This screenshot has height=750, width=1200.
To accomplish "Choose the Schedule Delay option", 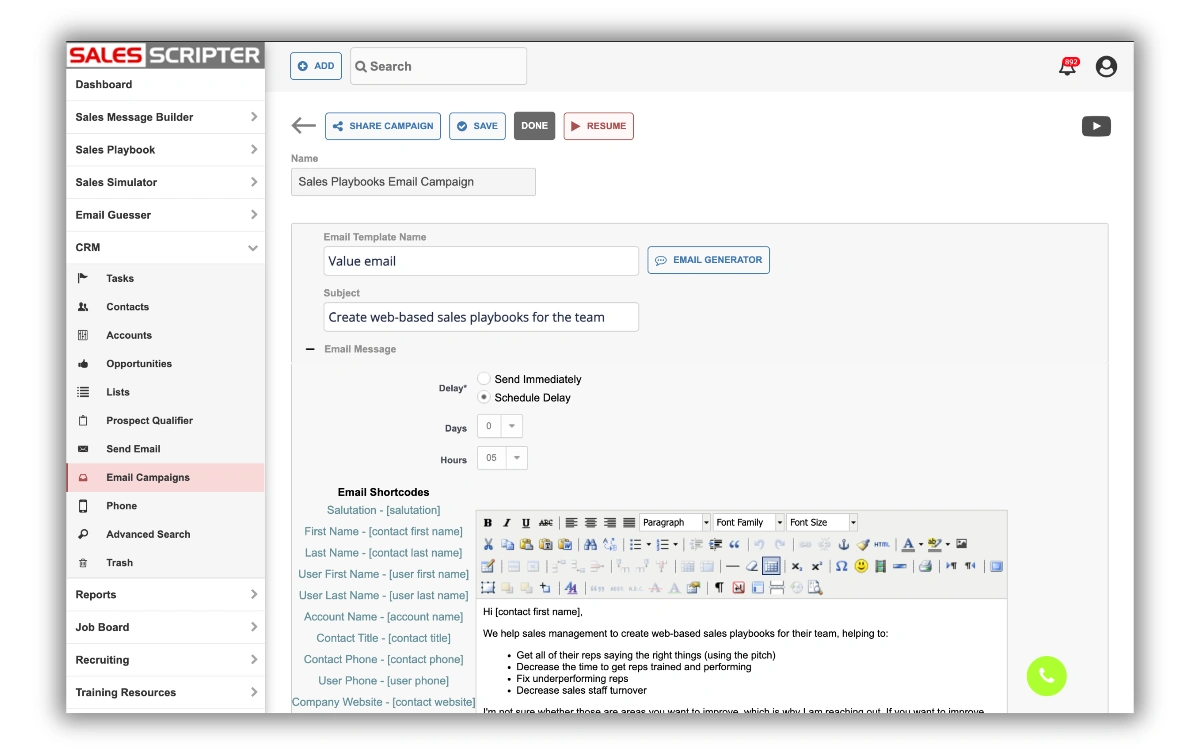I will tap(483, 397).
